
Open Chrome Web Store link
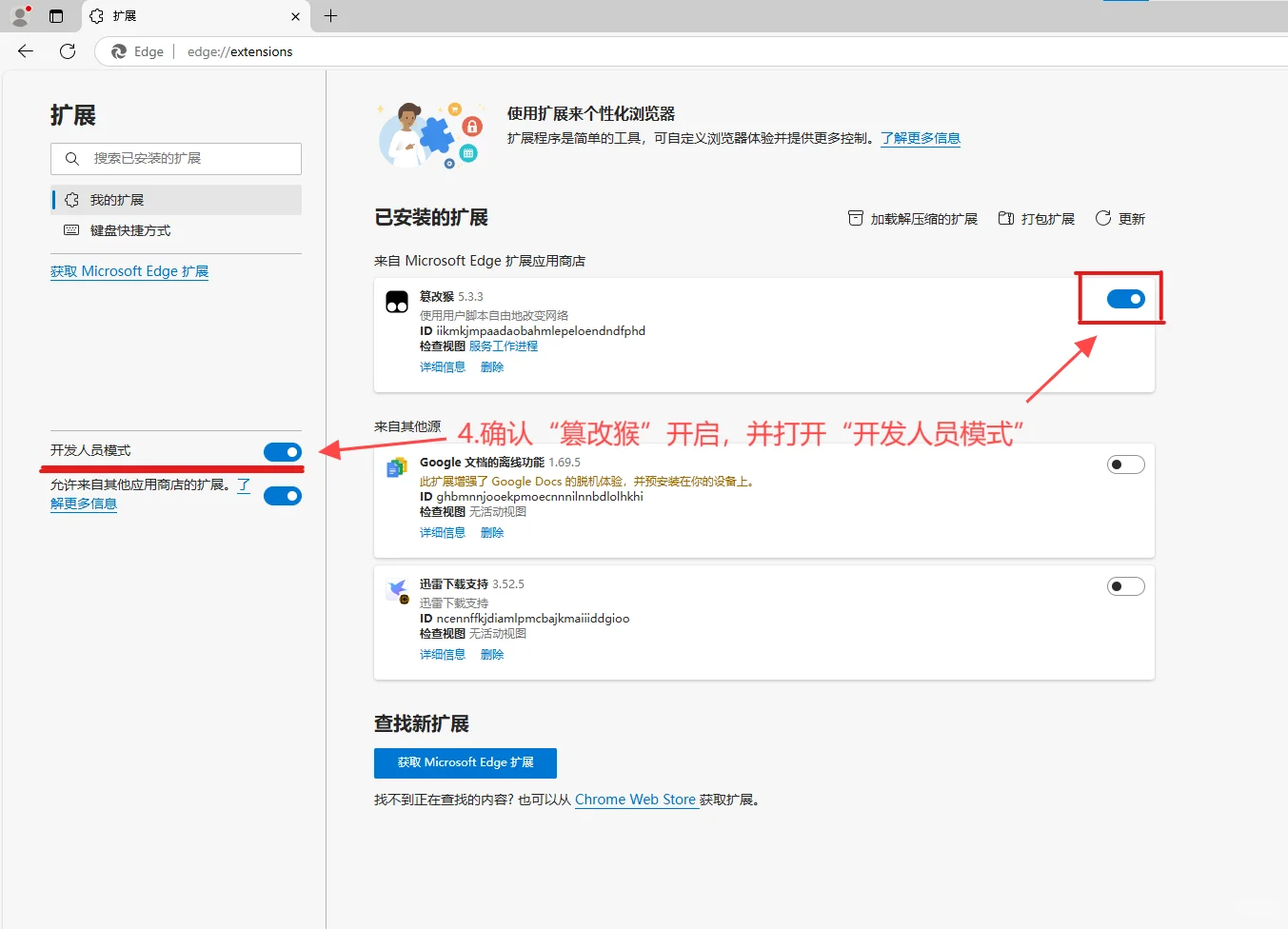(635, 800)
